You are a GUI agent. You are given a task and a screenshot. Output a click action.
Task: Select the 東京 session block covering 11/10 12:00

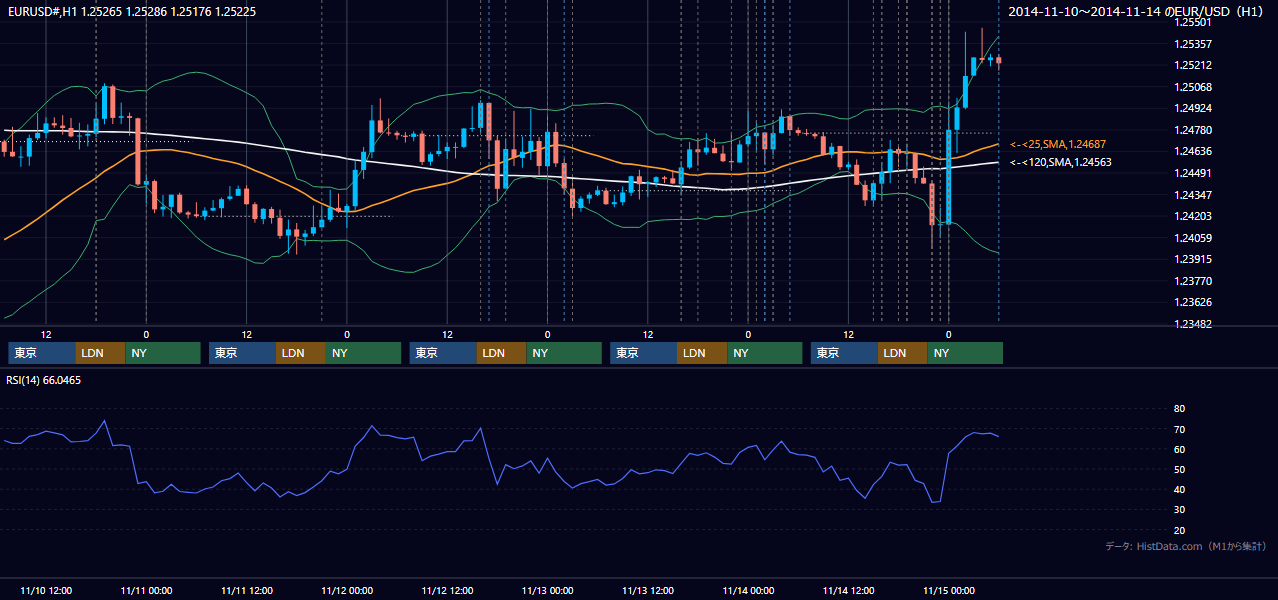41,353
